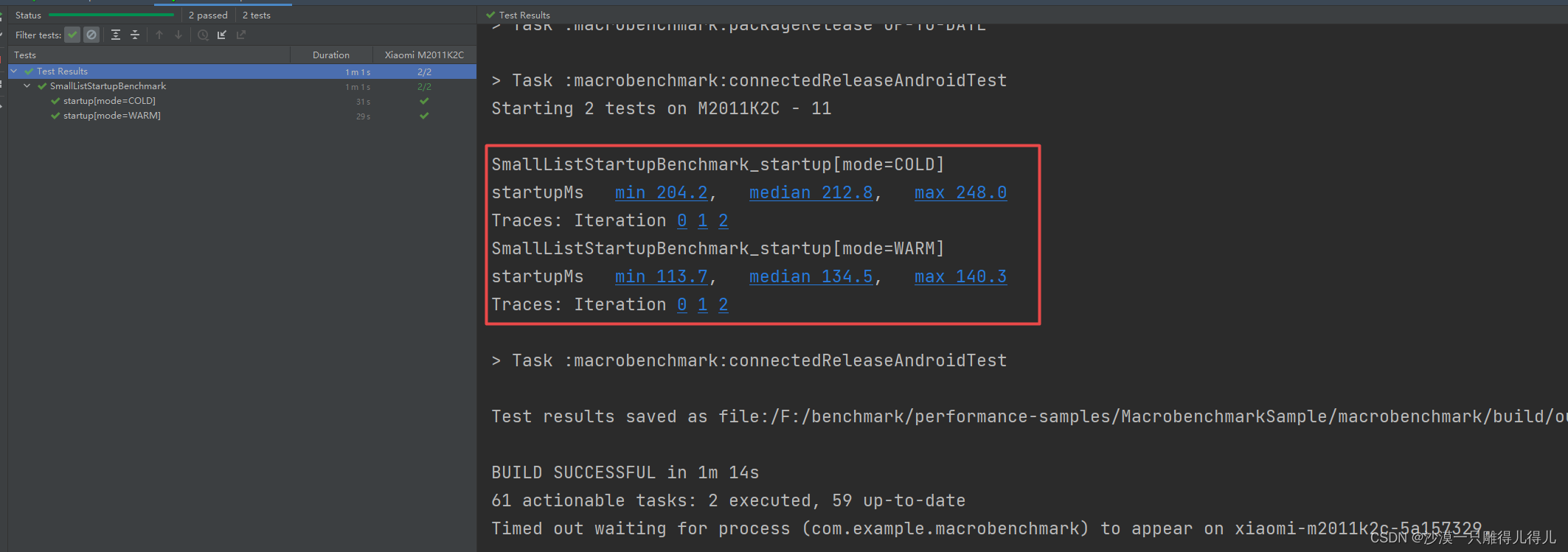Open COLD startup min 204.2 link
This screenshot has width=1568, height=552.
[662, 192]
